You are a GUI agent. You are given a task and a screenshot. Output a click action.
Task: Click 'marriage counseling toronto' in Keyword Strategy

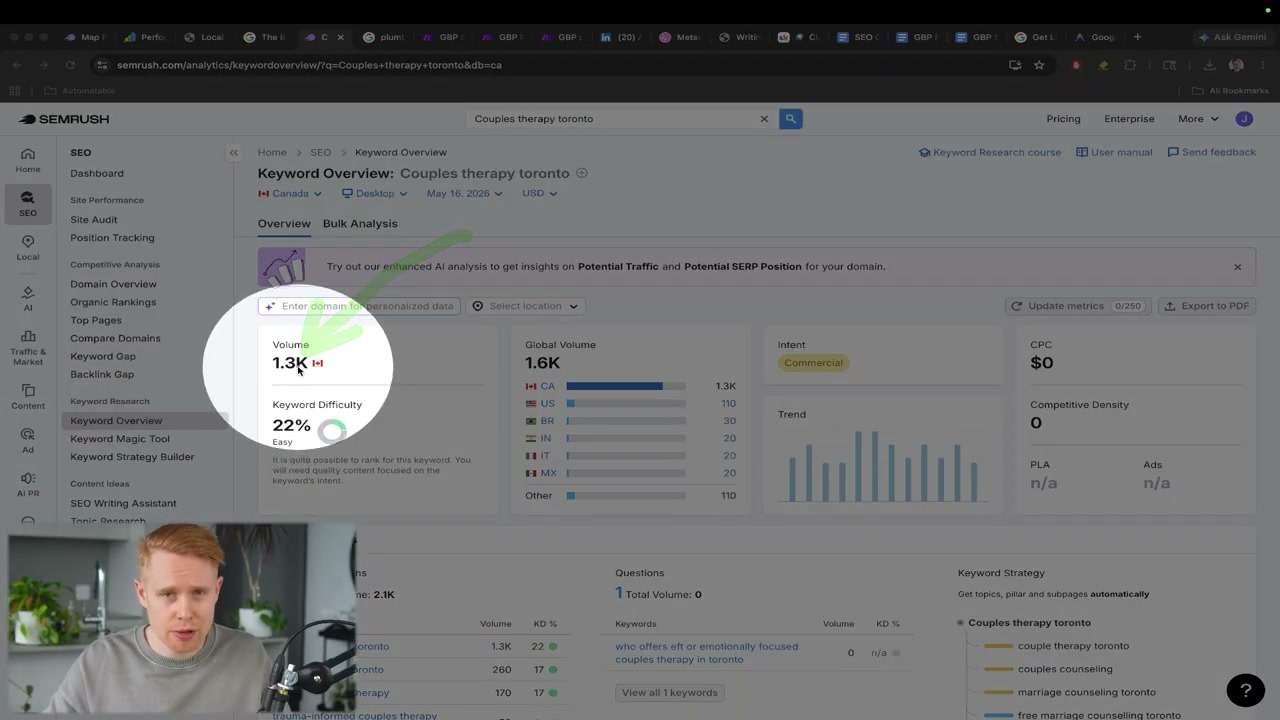1086,692
